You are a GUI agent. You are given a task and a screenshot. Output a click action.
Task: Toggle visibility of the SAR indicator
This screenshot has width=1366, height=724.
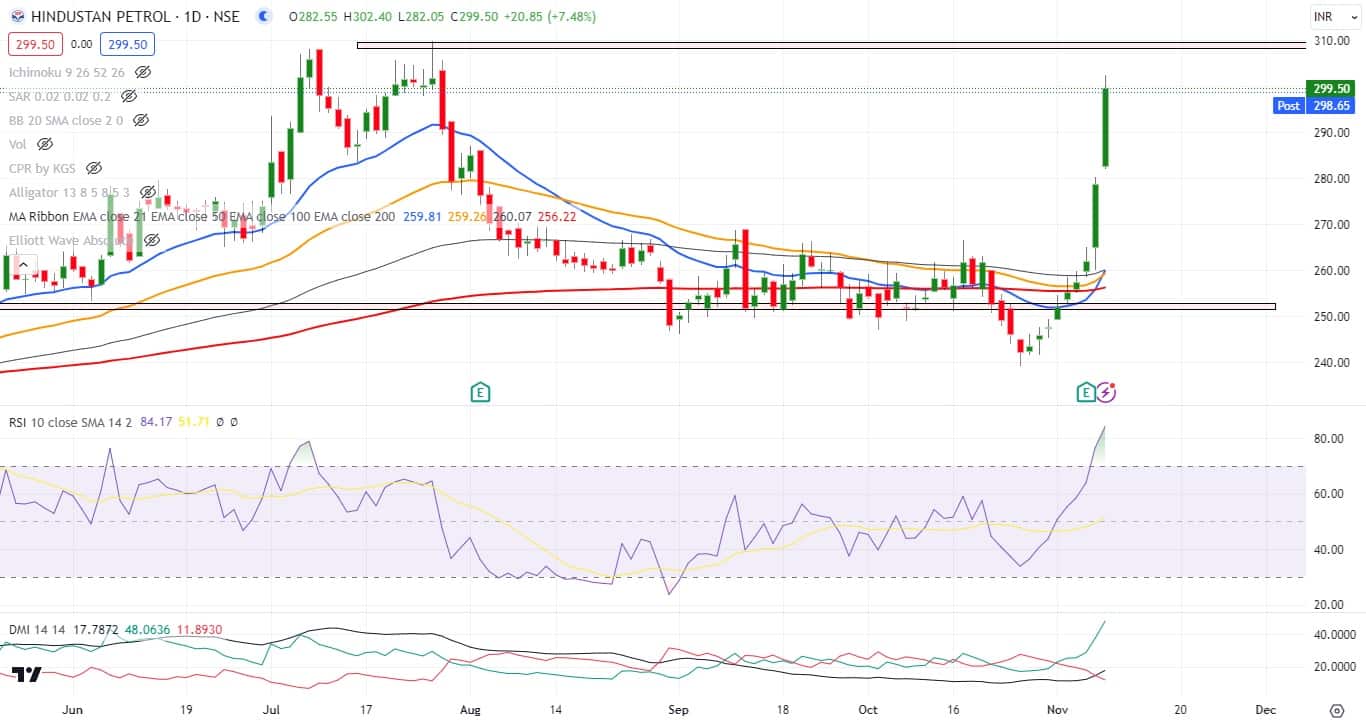point(128,97)
